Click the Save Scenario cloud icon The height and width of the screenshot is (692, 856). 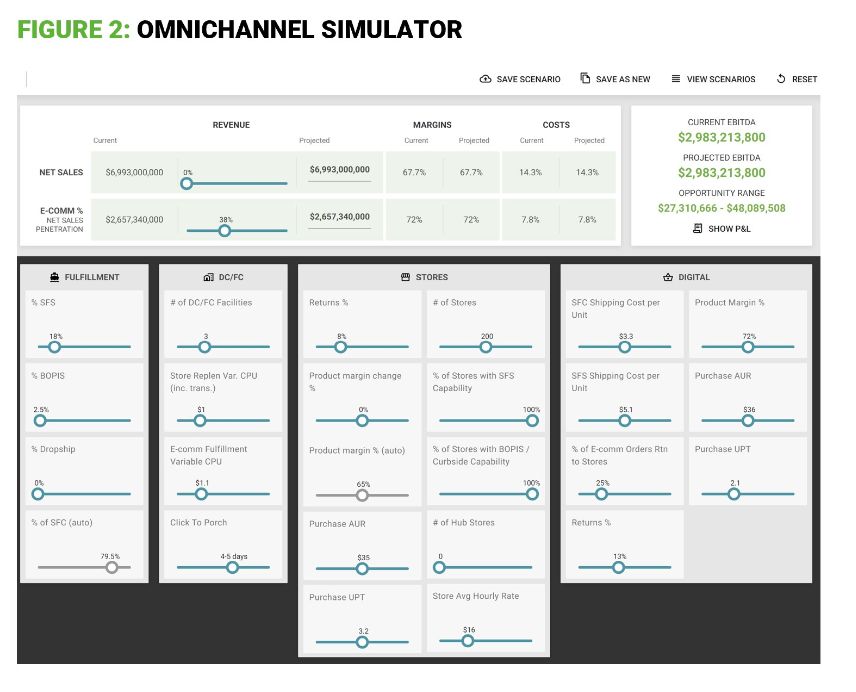coord(486,79)
